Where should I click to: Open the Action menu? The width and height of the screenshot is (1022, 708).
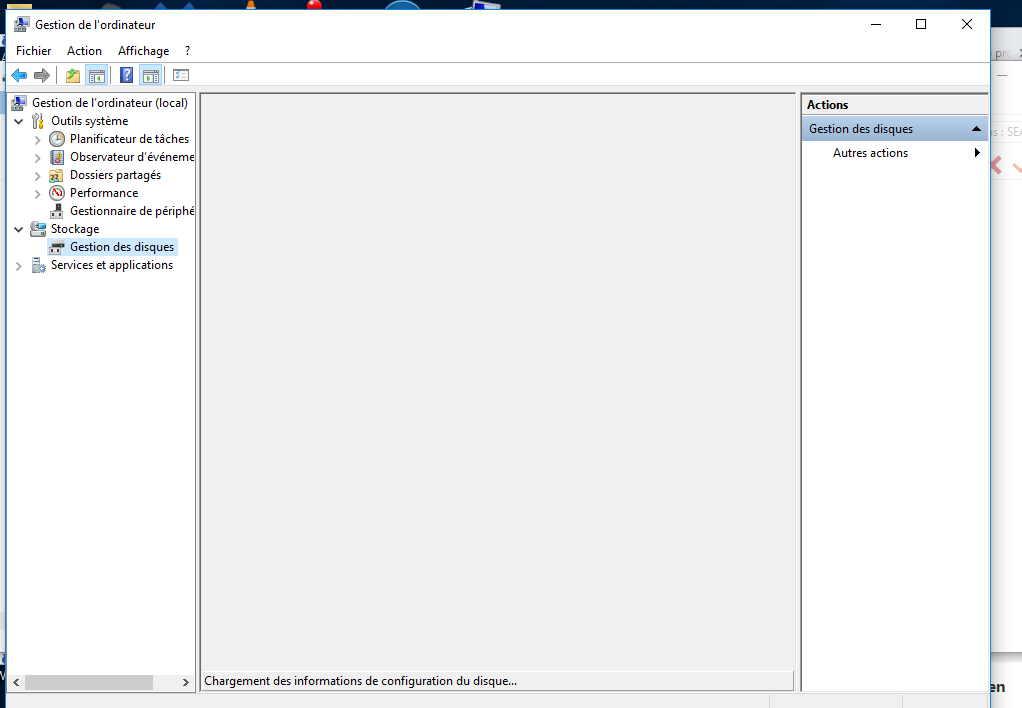[x=85, y=51]
